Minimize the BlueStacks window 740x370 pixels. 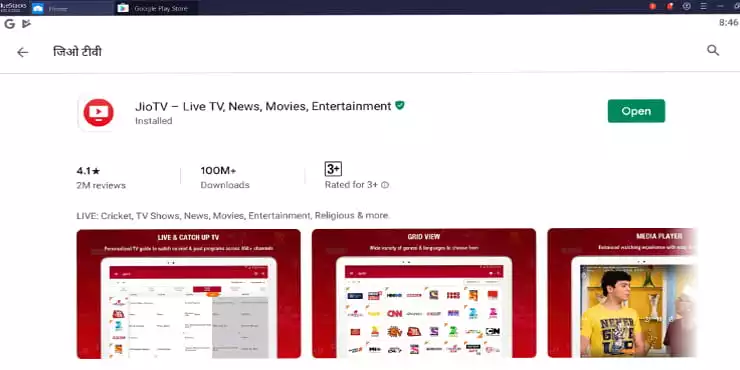[720, 6]
